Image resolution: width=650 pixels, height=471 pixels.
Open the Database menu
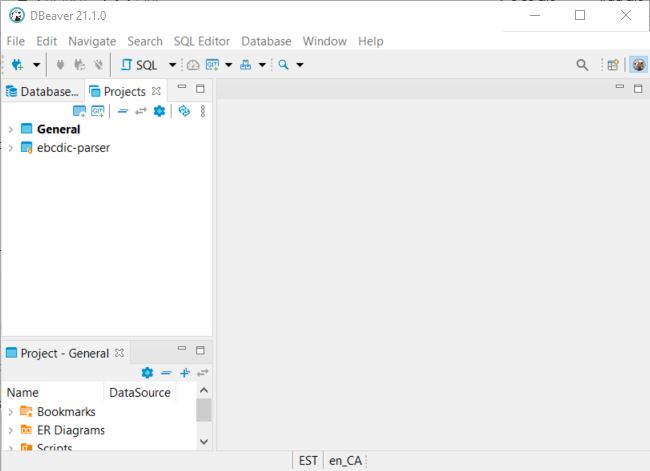267,41
